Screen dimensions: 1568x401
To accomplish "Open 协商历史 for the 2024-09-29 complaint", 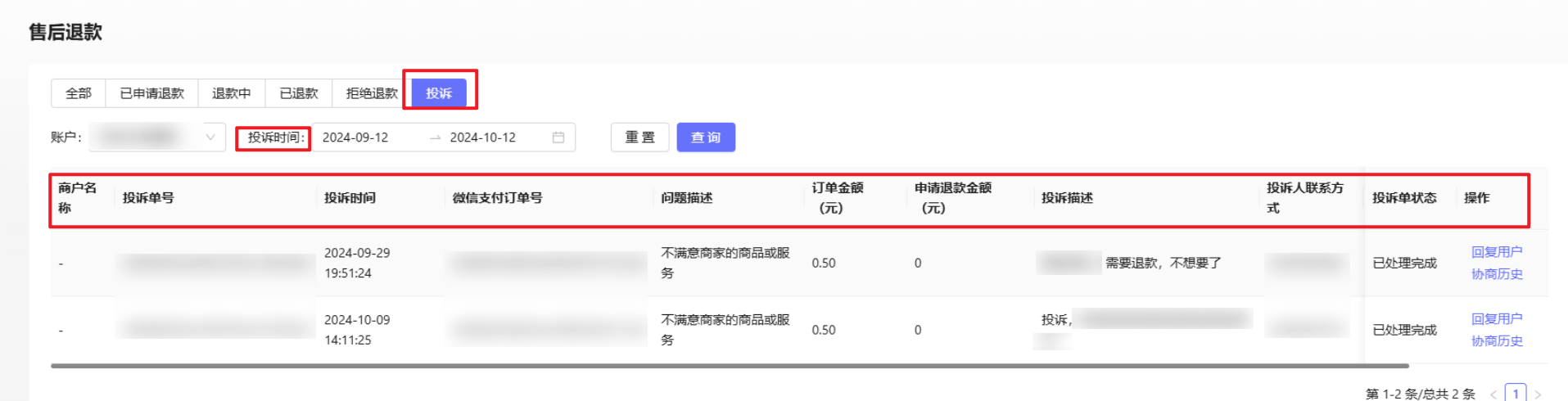I will pyautogui.click(x=1496, y=274).
